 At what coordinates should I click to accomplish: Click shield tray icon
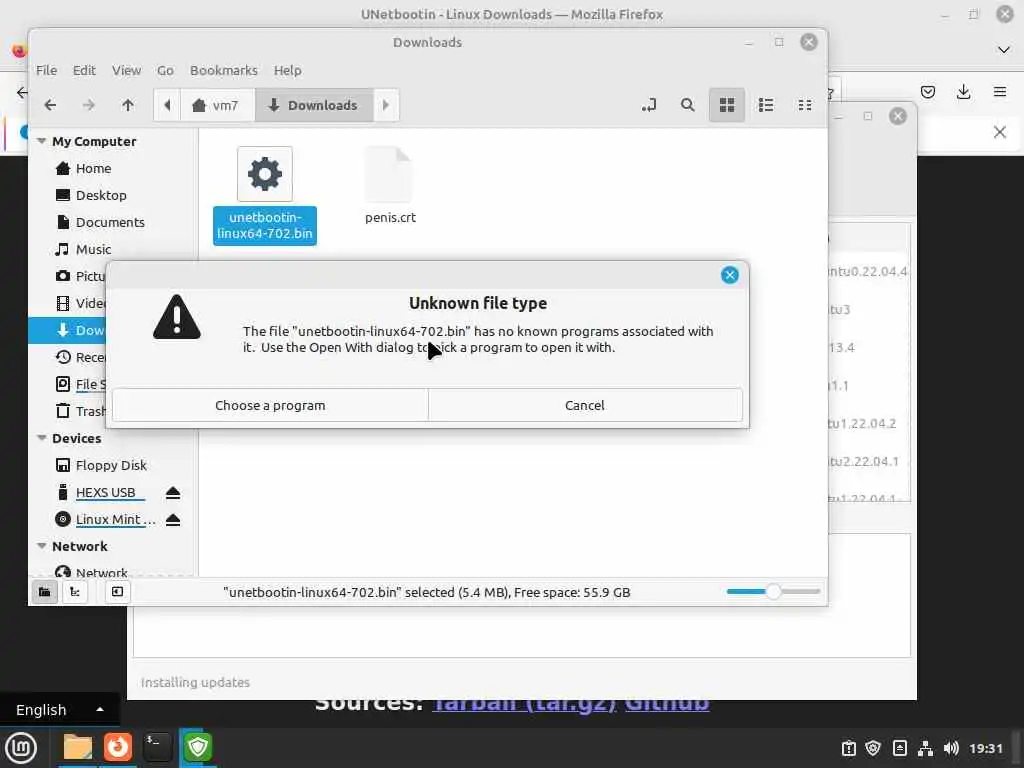point(873,748)
